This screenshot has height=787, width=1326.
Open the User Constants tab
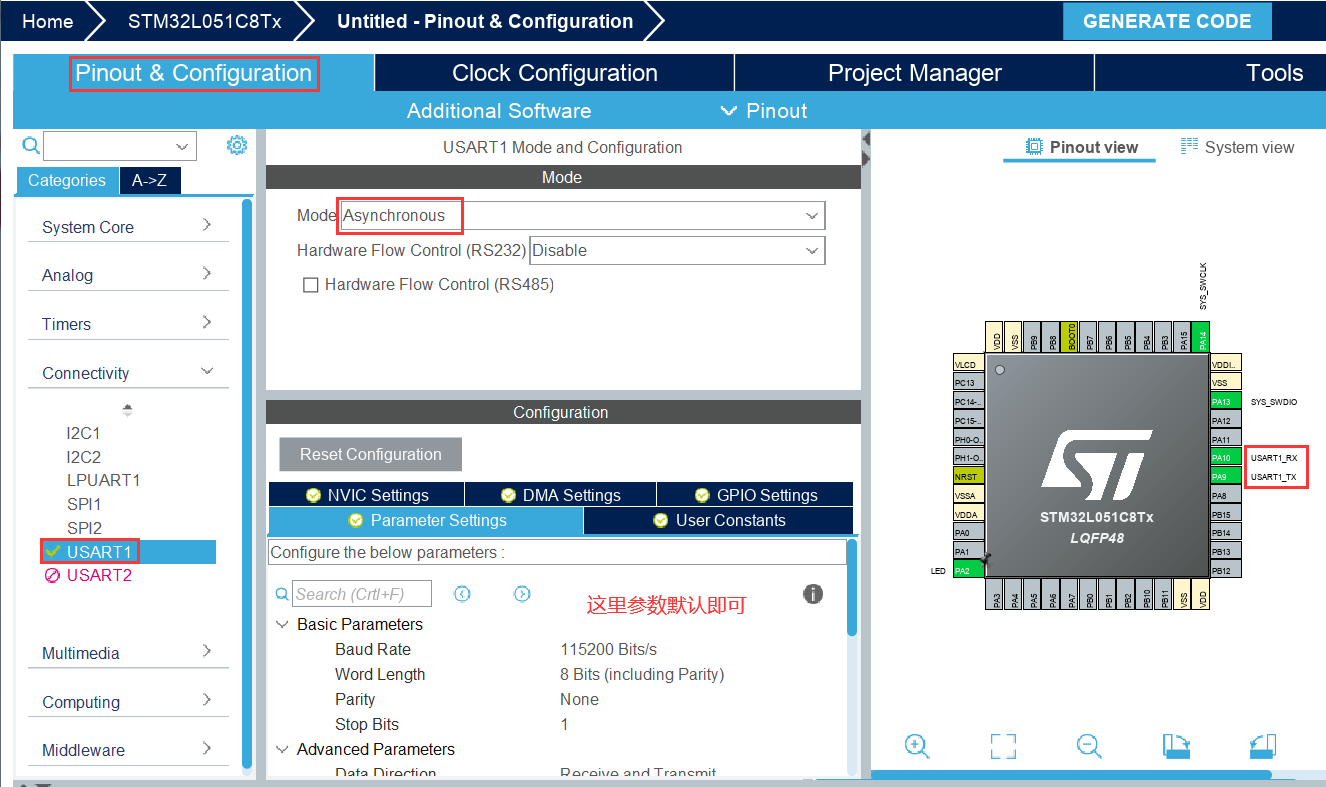pos(719,520)
